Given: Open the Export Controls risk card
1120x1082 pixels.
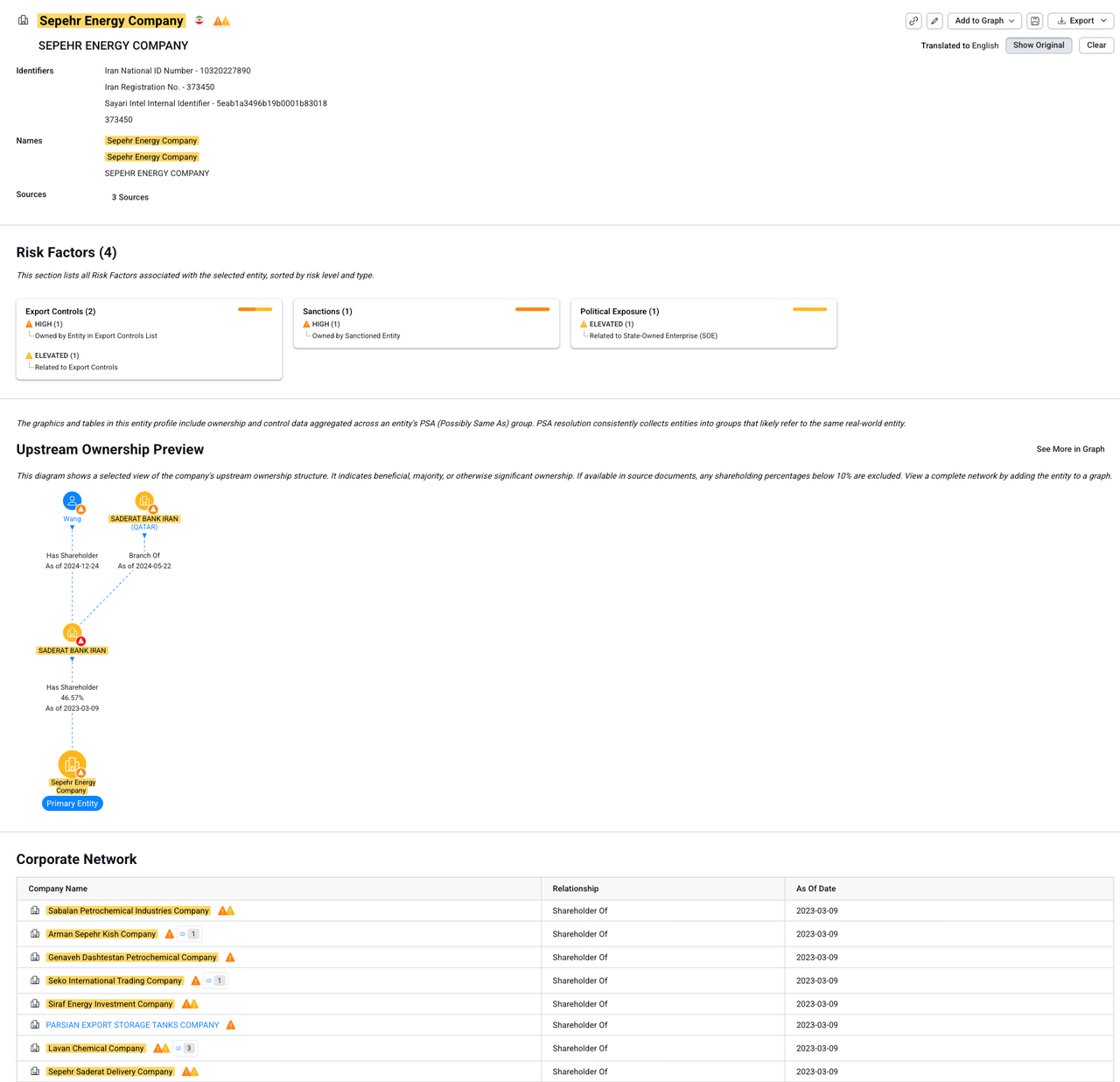Looking at the screenshot, I should [x=149, y=339].
